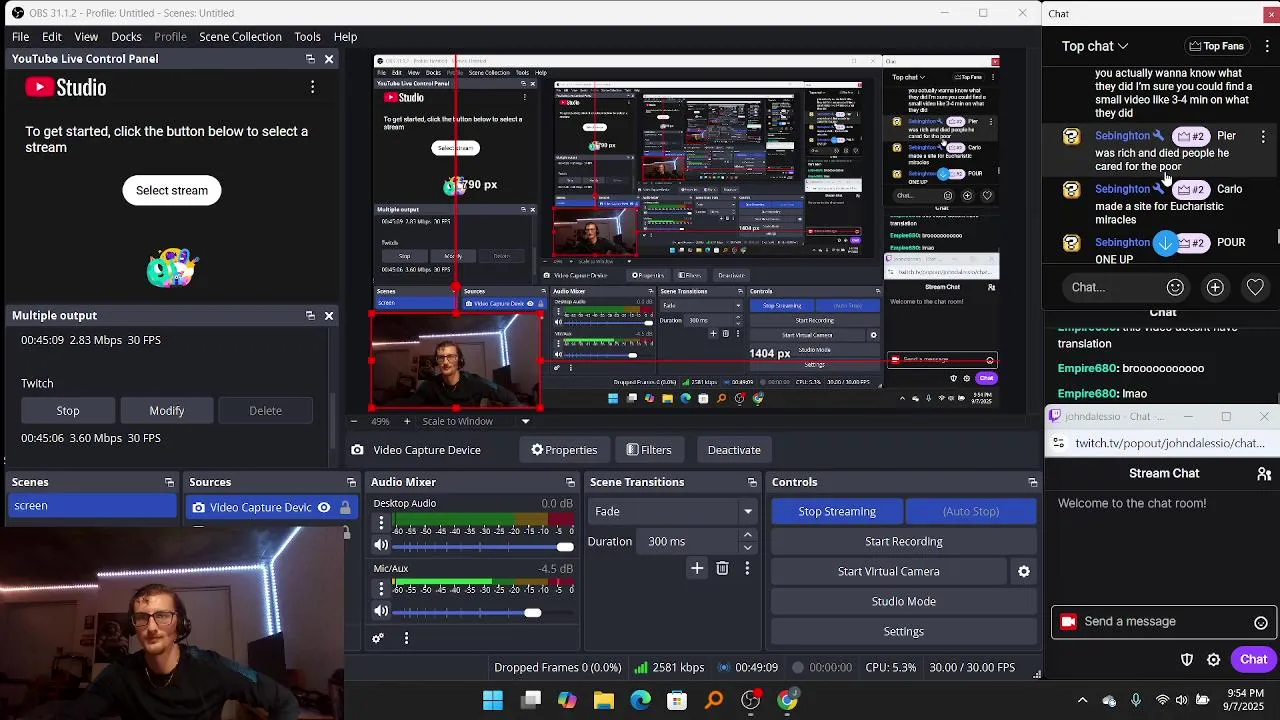
Task: Open YouTube chat more options menu
Action: tap(1267, 46)
